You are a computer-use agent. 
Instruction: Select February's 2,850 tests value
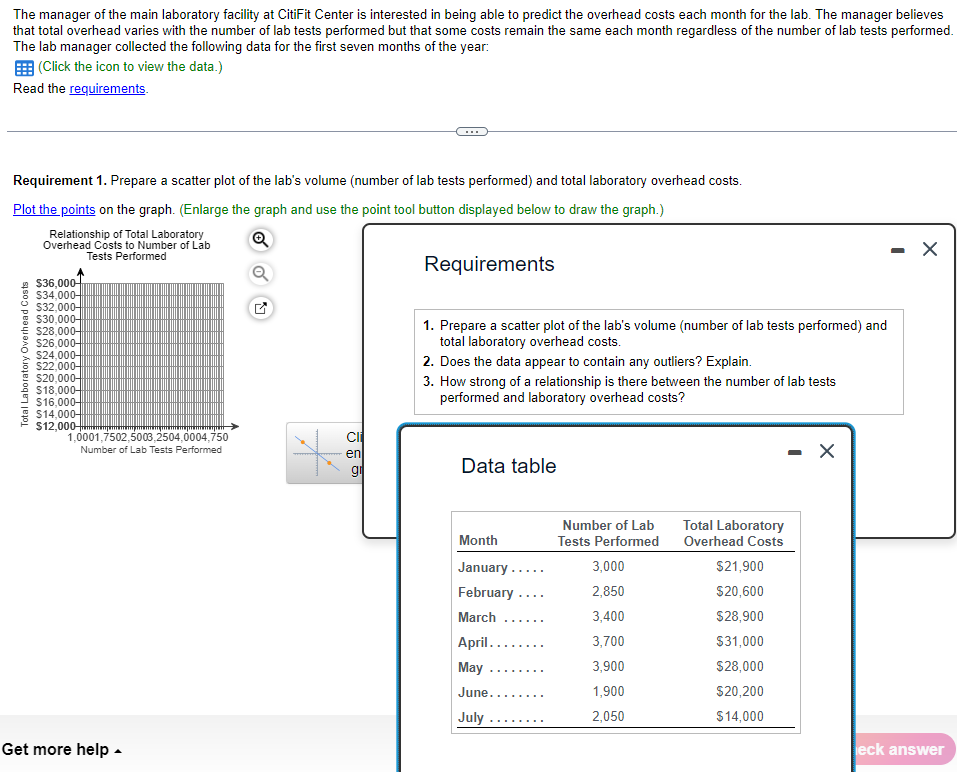pos(608,591)
